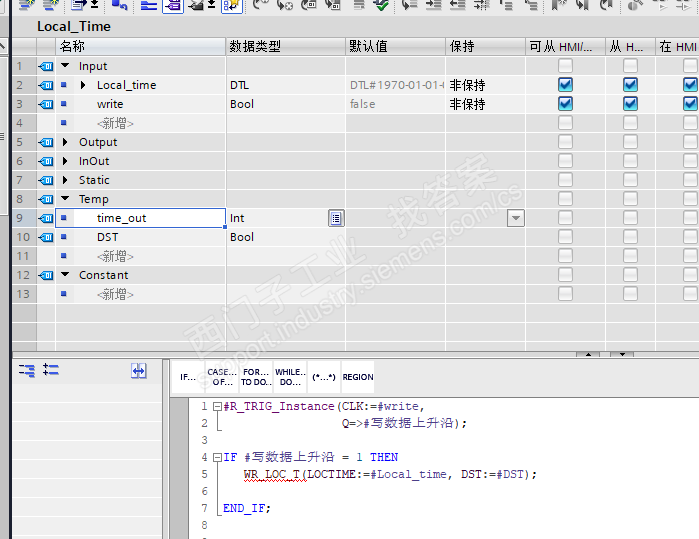This screenshot has width=699, height=539.
Task: Click the collapse-all outline icon in the left pane
Action: point(27,370)
